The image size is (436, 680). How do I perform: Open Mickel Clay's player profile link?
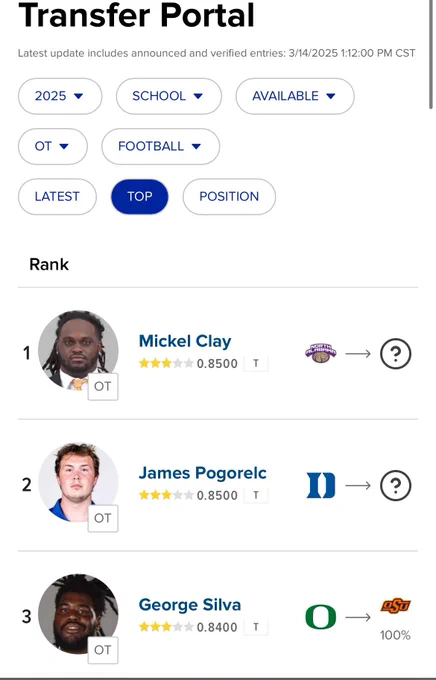click(185, 341)
